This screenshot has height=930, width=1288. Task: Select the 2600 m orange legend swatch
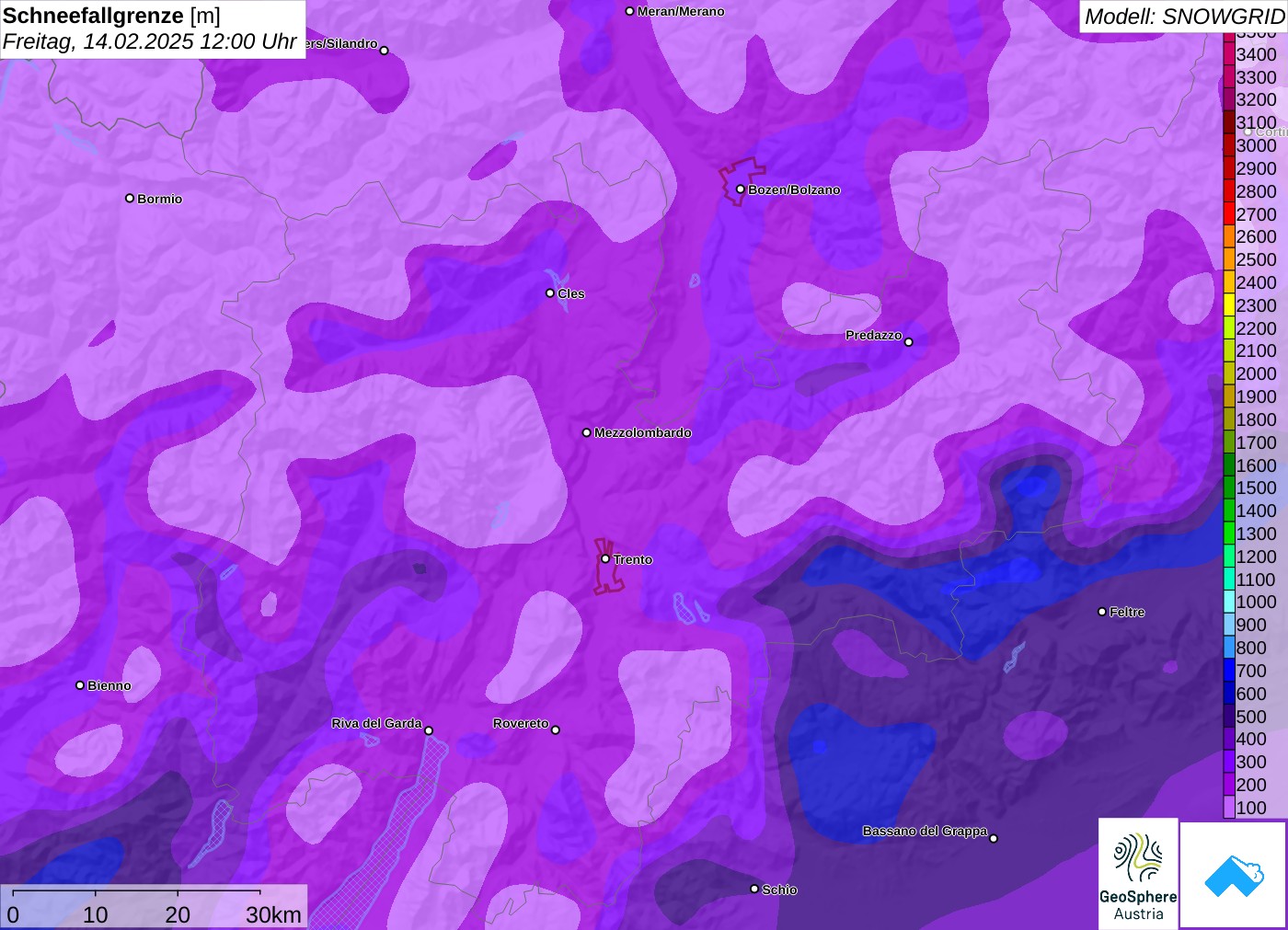[x=1229, y=236]
